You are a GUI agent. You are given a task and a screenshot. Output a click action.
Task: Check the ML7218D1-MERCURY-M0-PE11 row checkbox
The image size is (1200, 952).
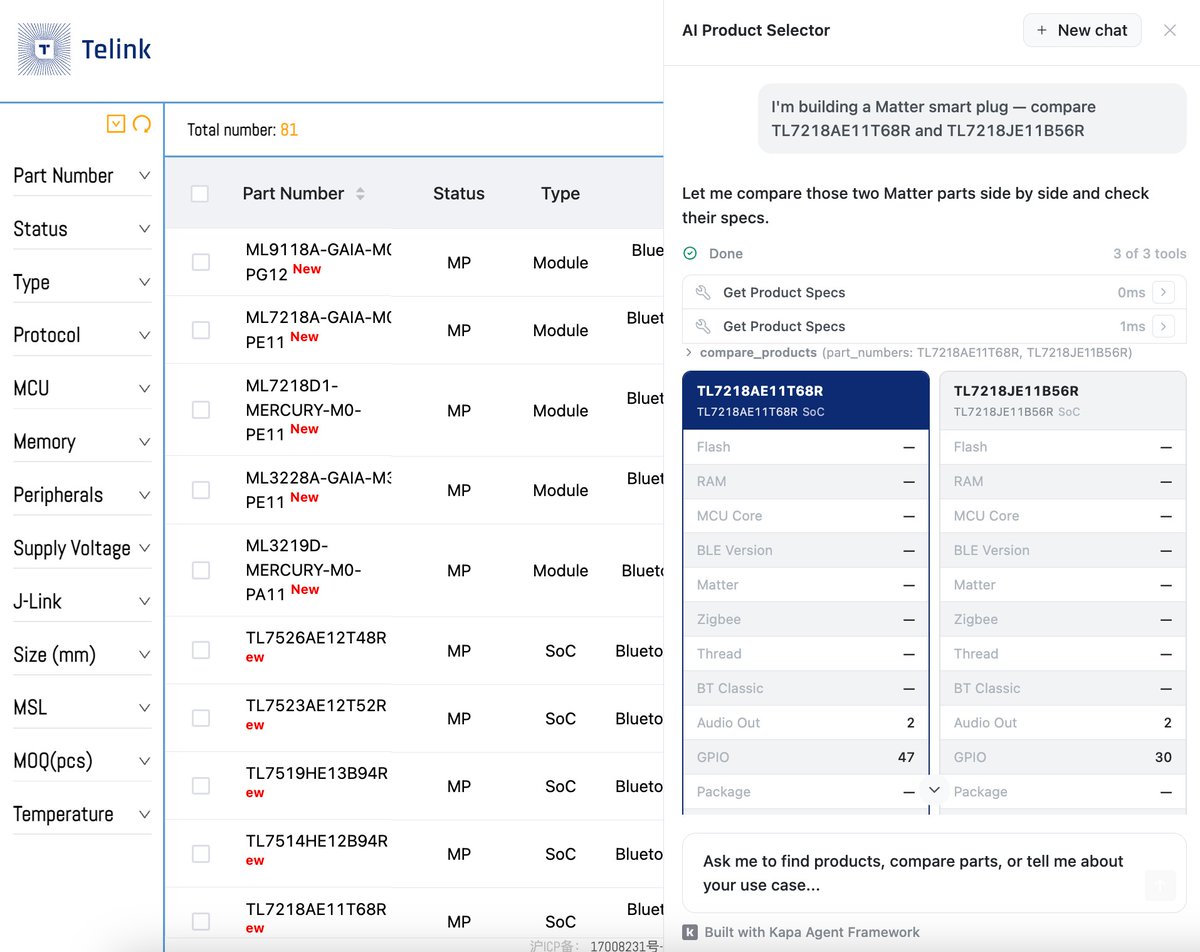click(x=201, y=410)
